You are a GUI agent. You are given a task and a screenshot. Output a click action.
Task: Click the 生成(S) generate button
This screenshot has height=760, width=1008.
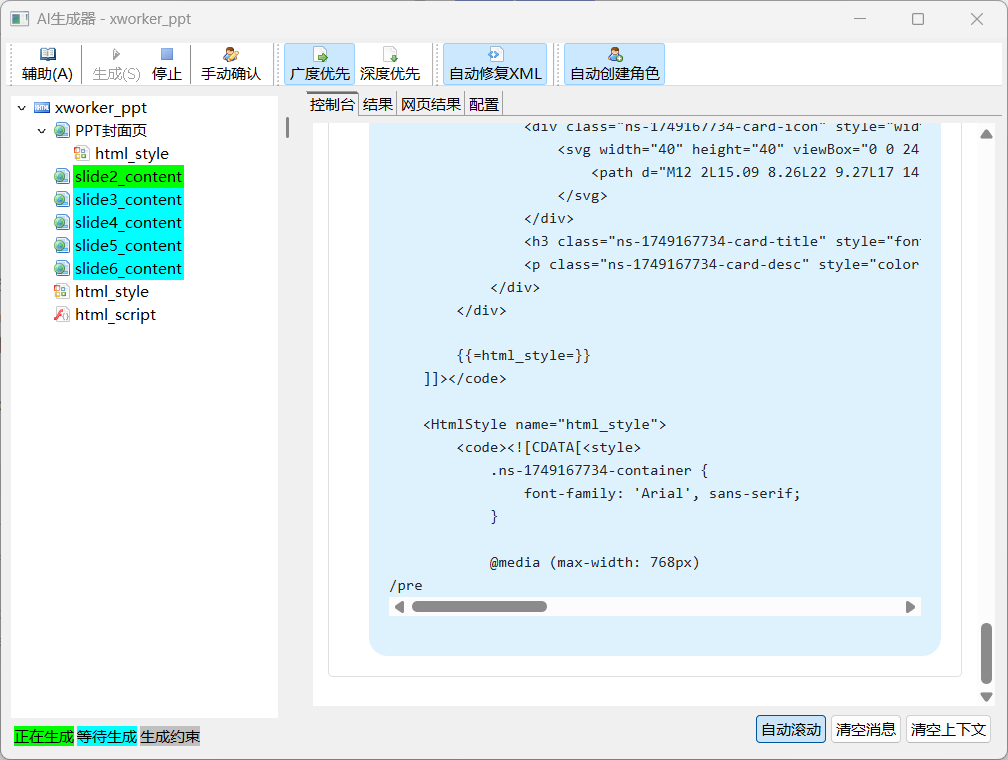pos(116,64)
